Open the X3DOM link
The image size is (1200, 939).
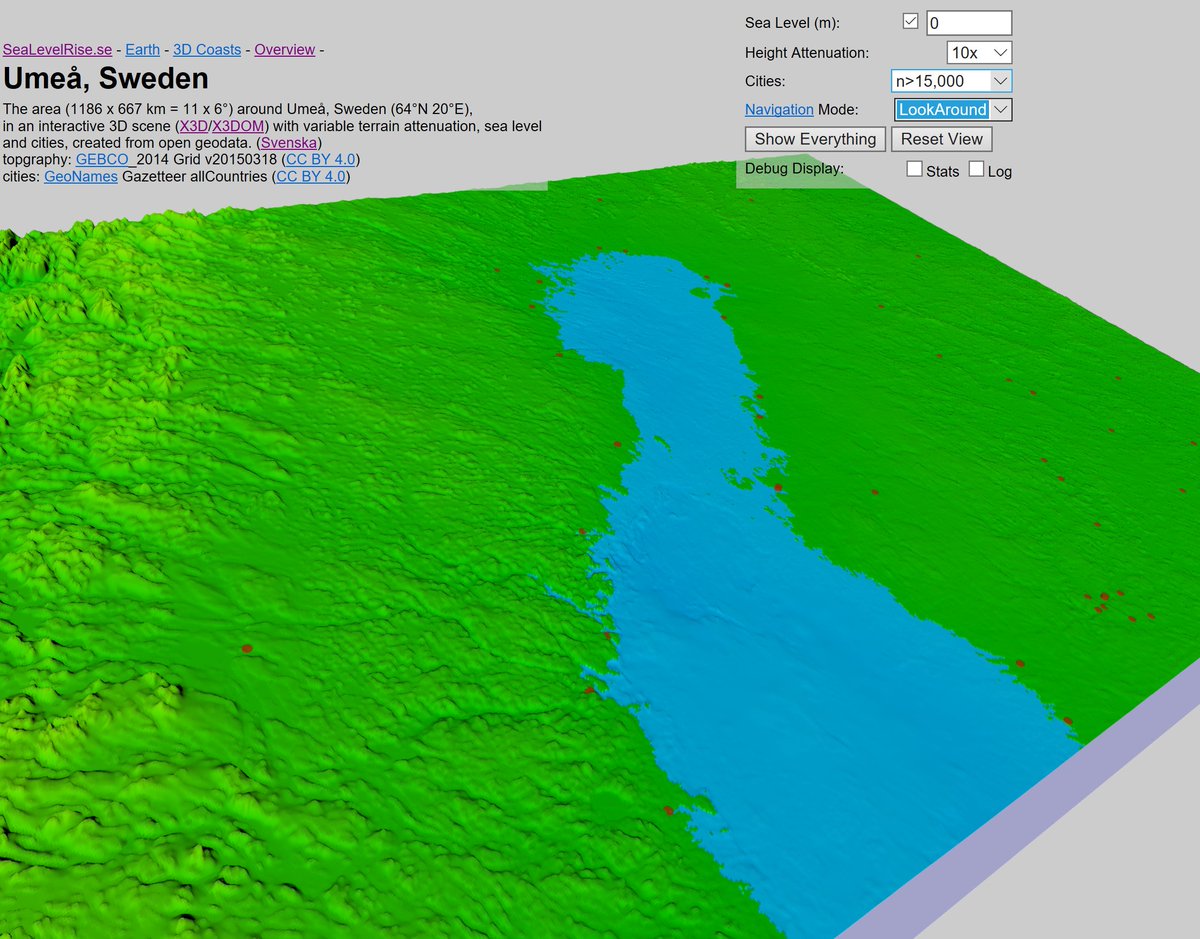238,127
